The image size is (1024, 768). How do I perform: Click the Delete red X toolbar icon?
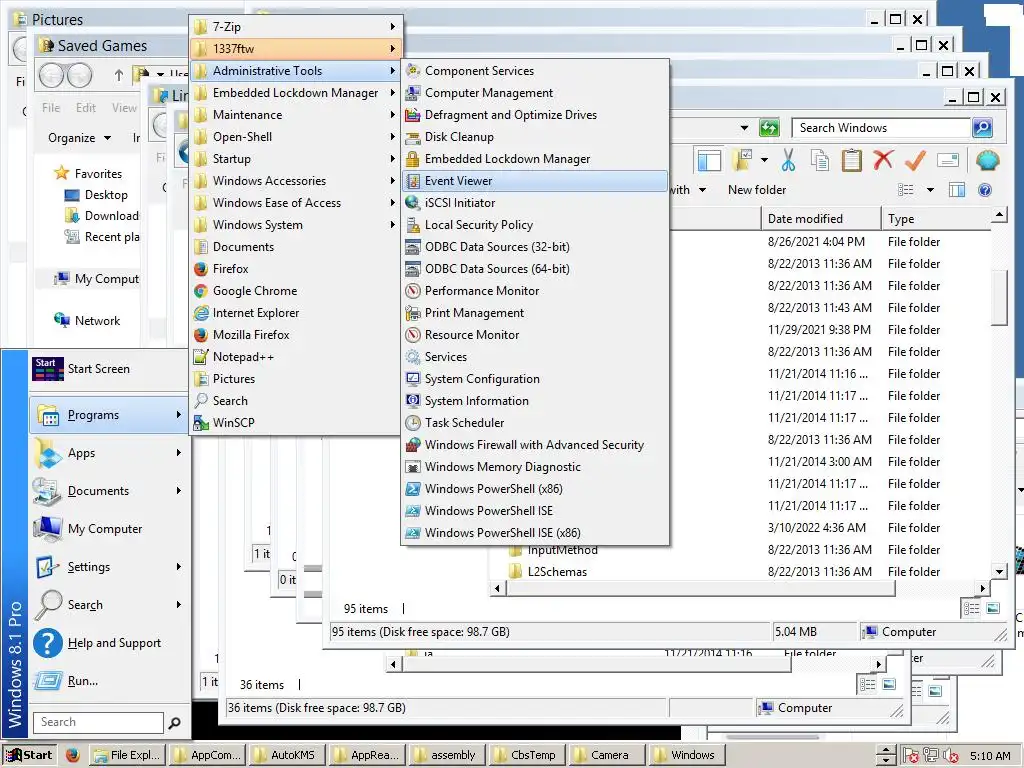coord(883,160)
